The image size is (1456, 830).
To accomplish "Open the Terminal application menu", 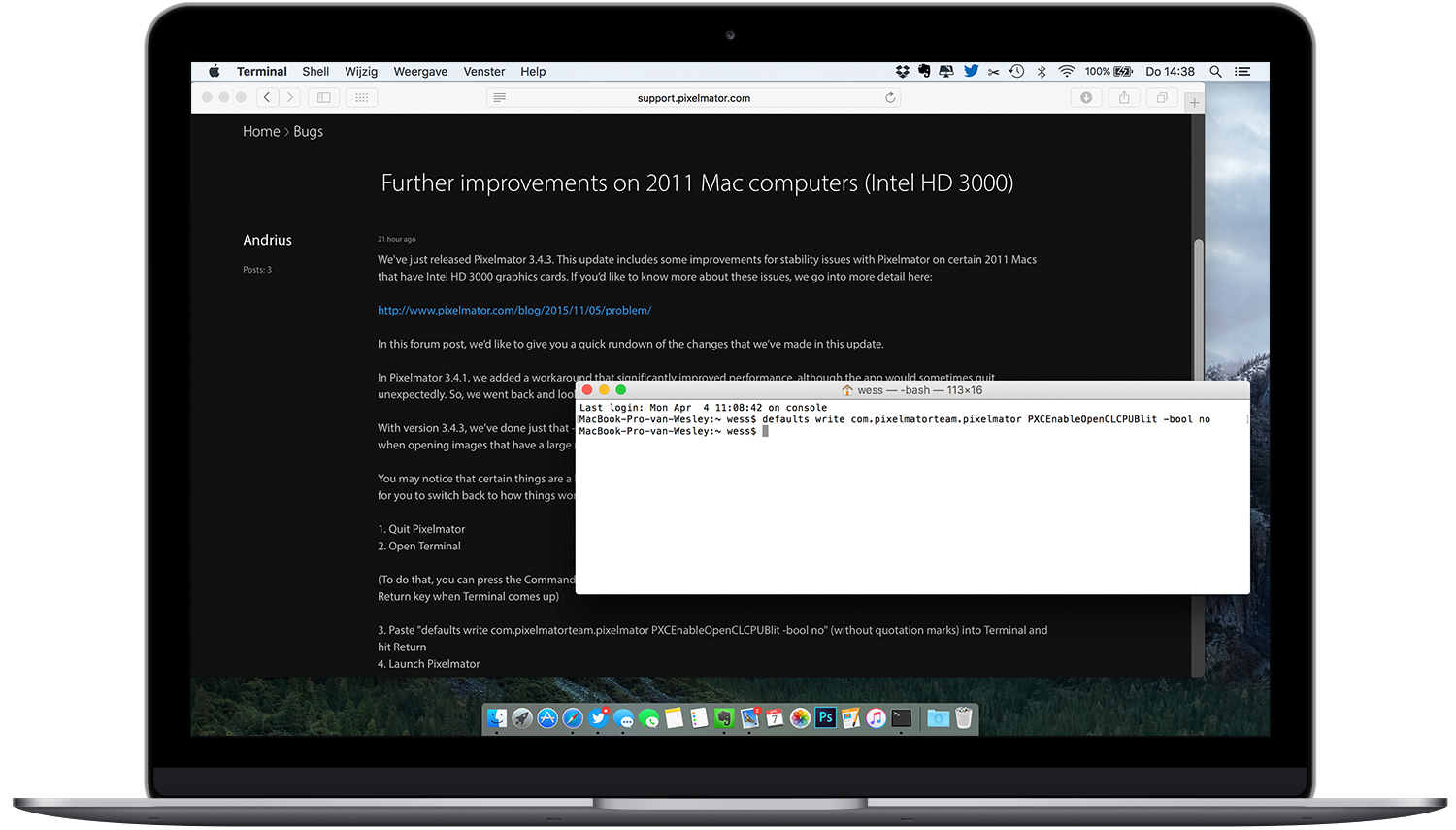I will click(262, 72).
